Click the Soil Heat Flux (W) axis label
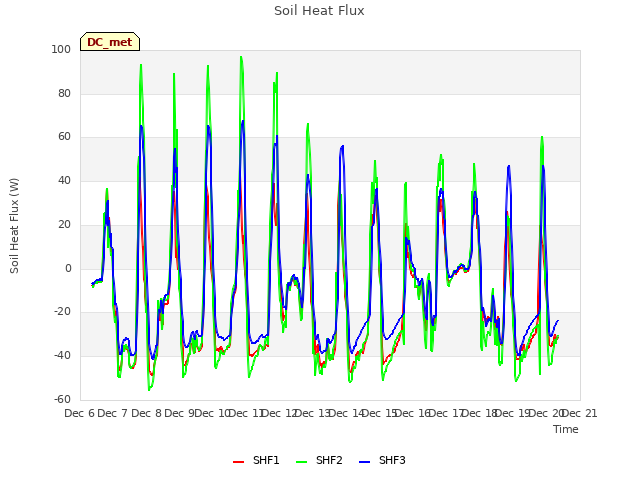The width and height of the screenshot is (640, 480). coord(14,225)
